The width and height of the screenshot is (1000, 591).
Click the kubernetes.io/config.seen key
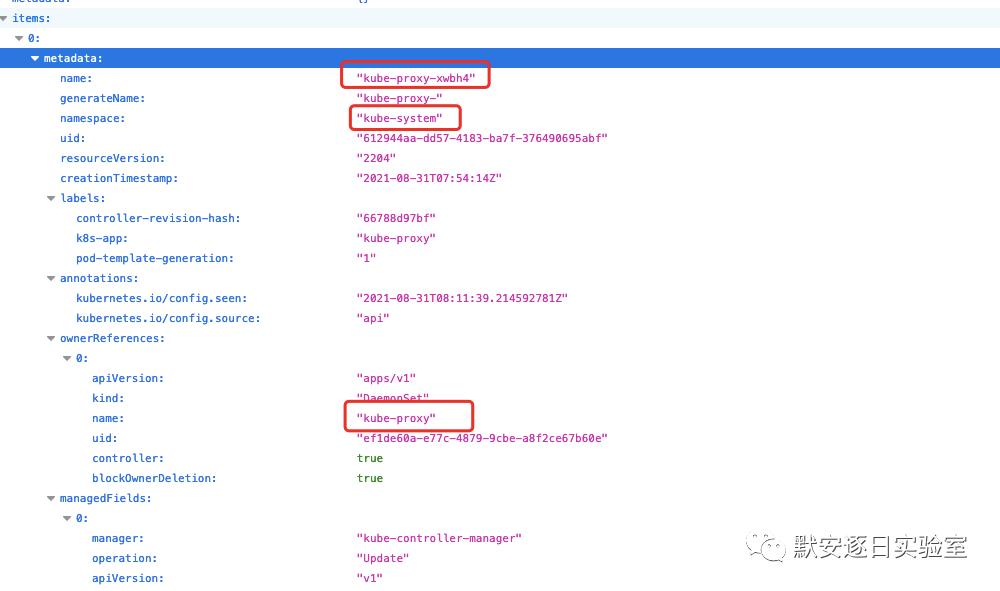click(x=162, y=298)
